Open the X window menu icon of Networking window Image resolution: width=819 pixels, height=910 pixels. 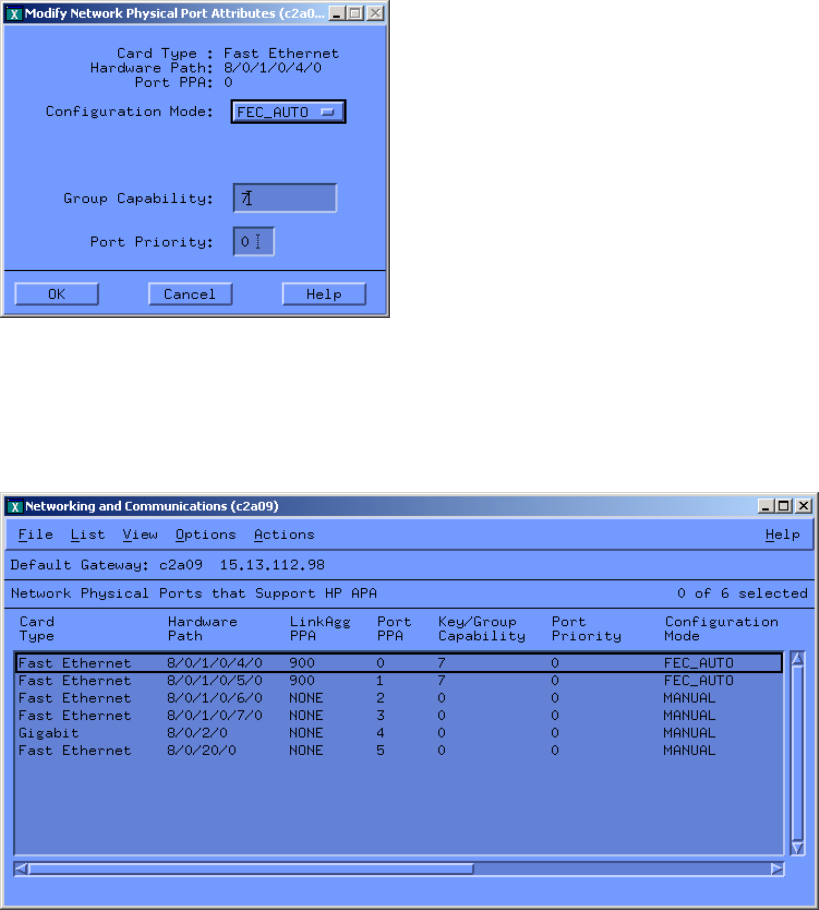(x=15, y=506)
